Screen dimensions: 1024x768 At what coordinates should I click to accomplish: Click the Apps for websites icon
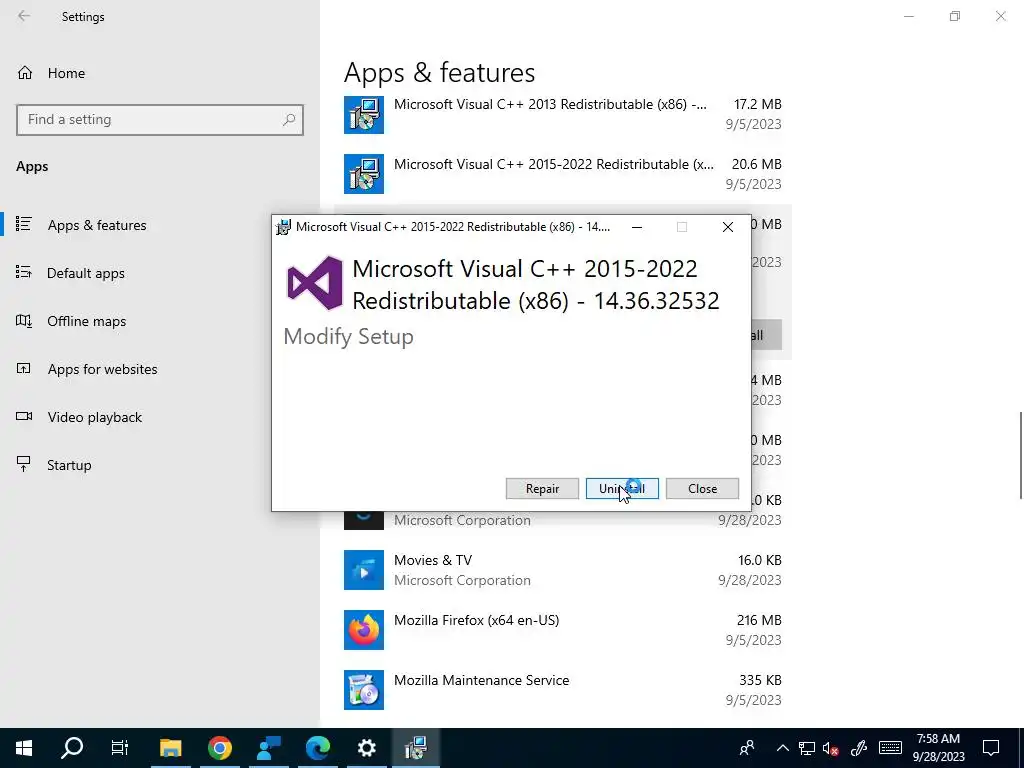[24, 368]
